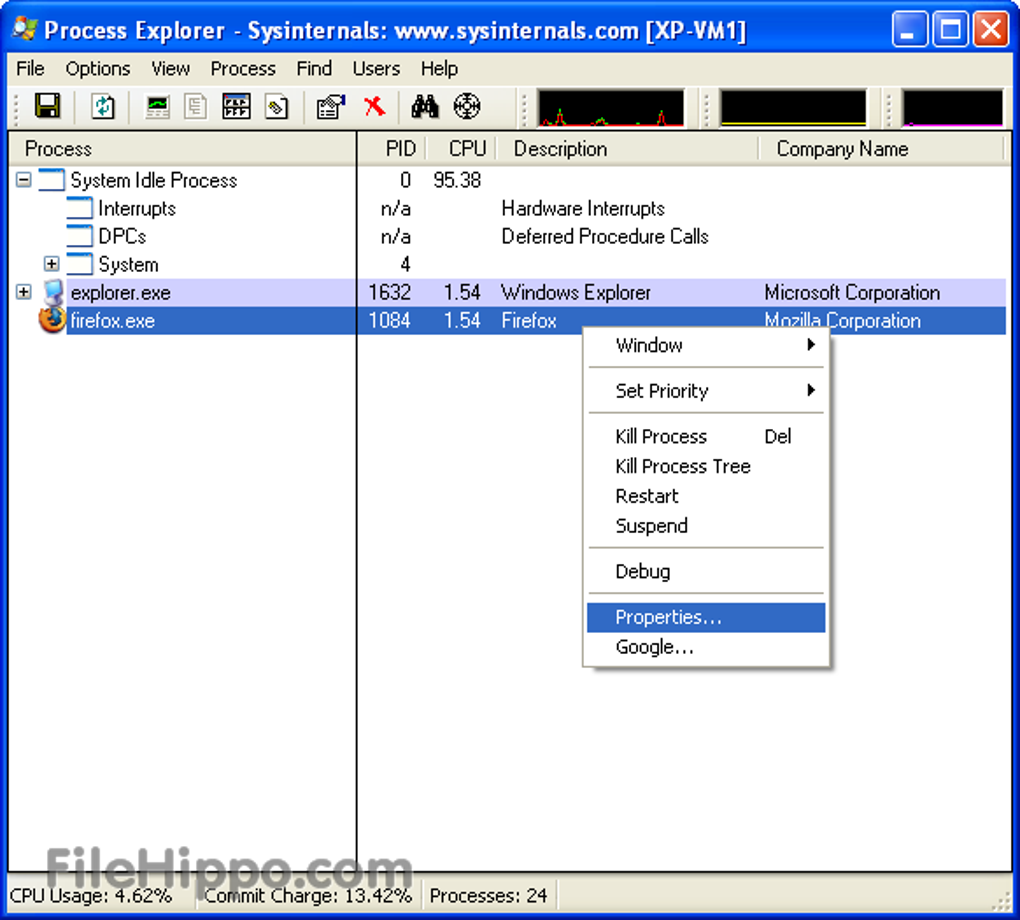
Task: Expand the explorer.exe tree node
Action: [24, 293]
